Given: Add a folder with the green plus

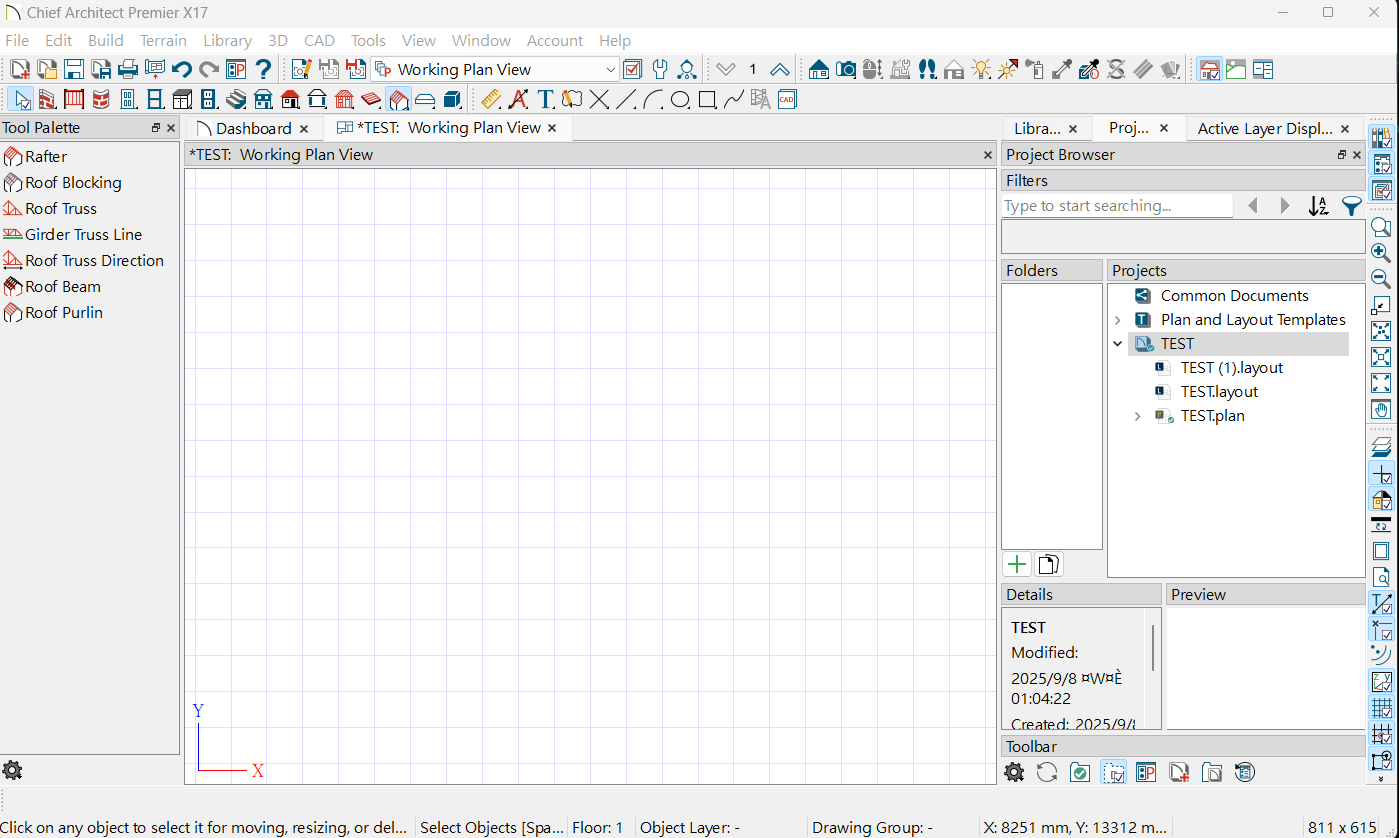Looking at the screenshot, I should tap(1017, 564).
